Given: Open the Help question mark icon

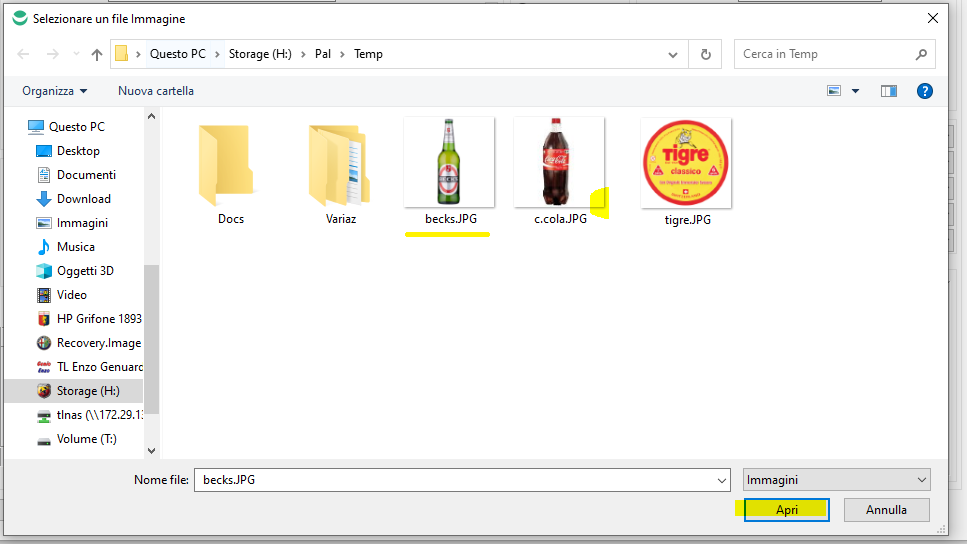Looking at the screenshot, I should (x=925, y=91).
